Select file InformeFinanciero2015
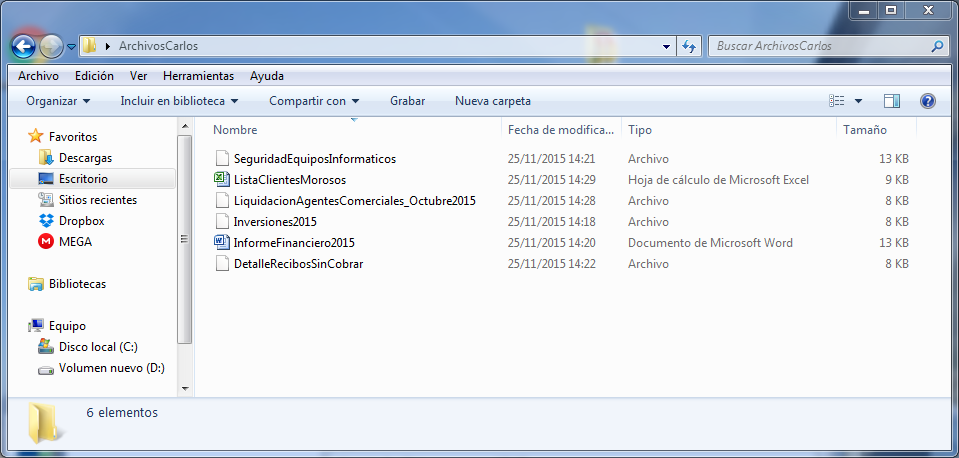This screenshot has height=458, width=959. pos(294,243)
